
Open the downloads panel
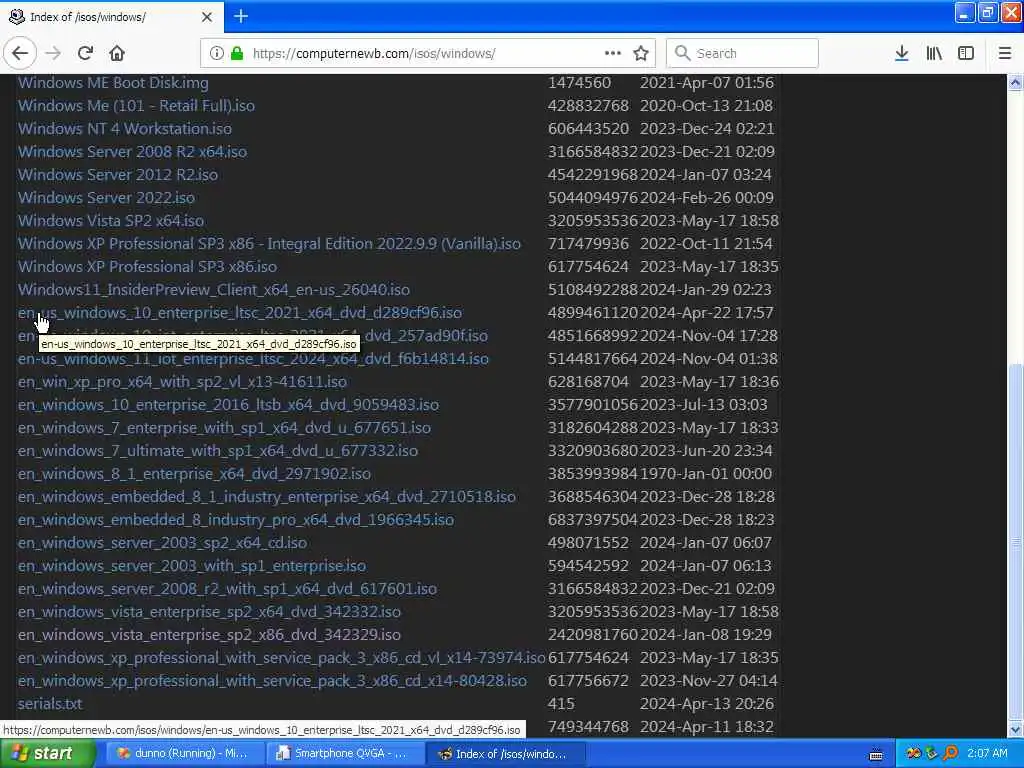[x=902, y=53]
